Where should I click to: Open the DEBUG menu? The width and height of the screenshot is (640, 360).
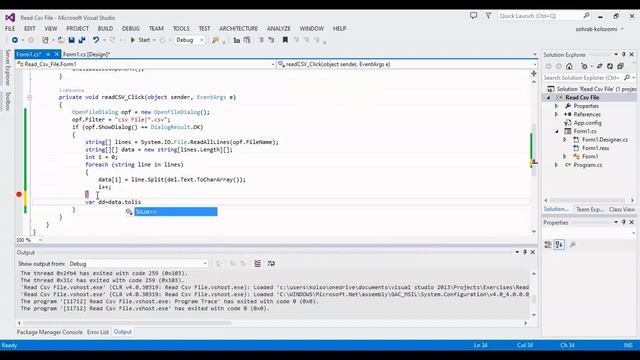point(131,29)
